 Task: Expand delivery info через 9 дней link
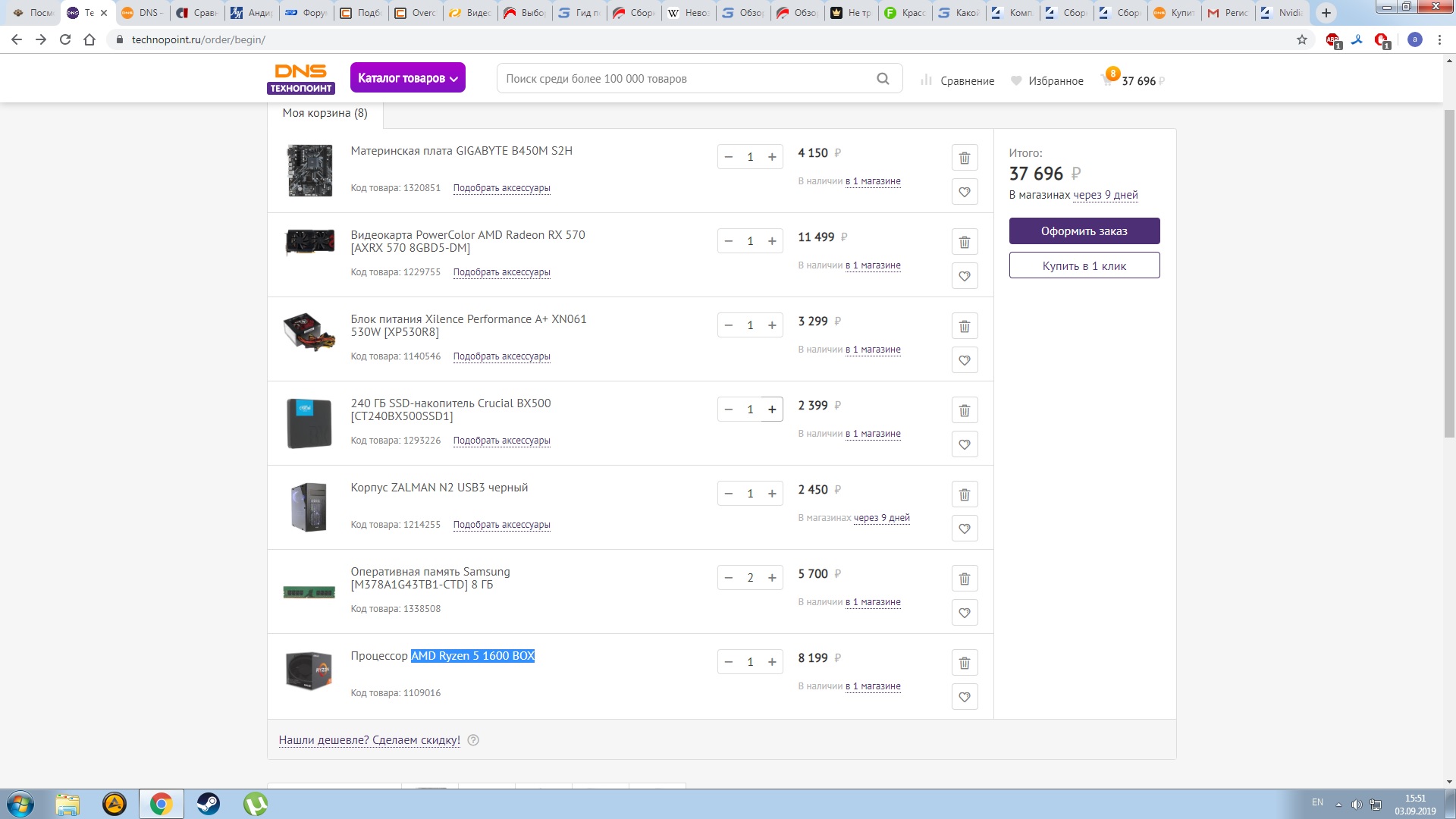coord(1105,195)
